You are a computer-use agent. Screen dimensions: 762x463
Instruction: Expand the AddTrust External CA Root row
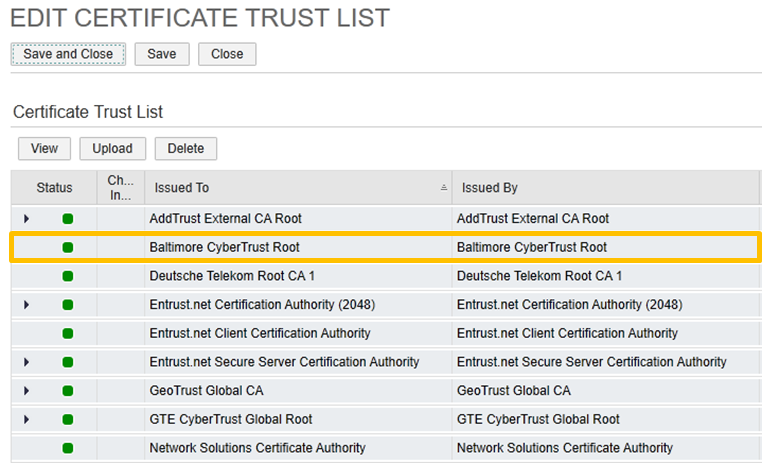pos(27,219)
